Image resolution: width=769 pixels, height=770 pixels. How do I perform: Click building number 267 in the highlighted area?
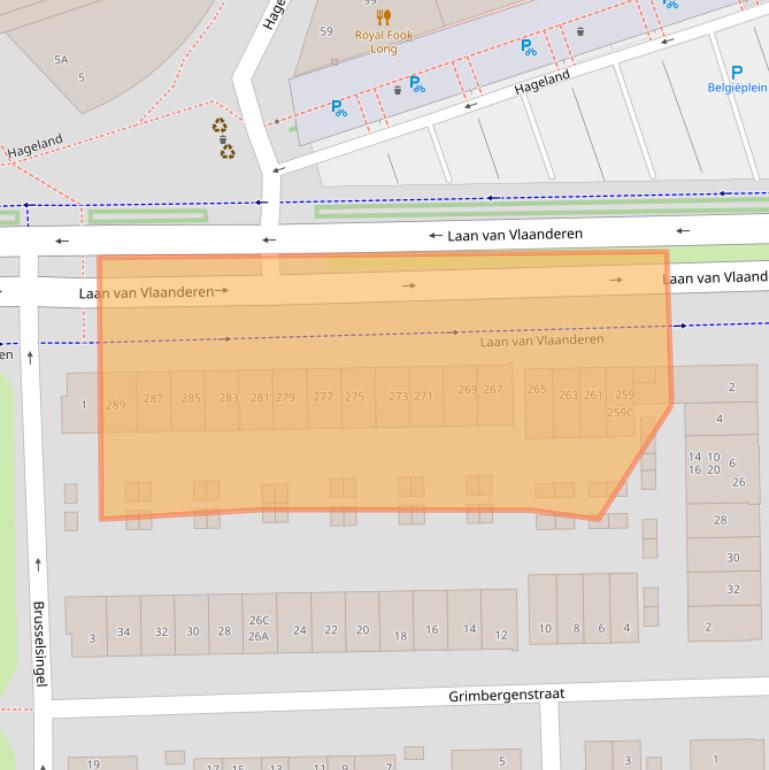[x=492, y=390]
